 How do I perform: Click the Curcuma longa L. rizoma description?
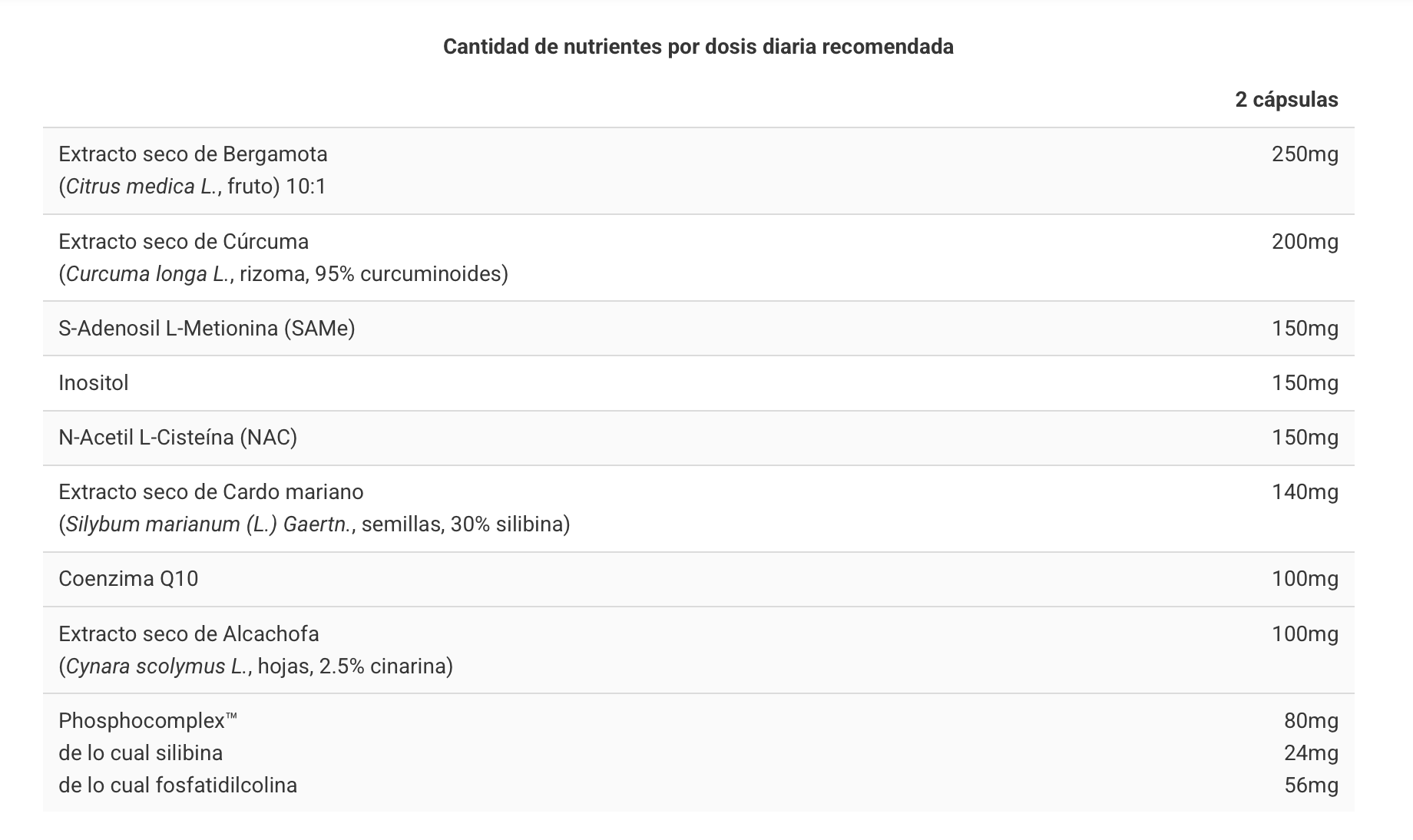click(283, 274)
